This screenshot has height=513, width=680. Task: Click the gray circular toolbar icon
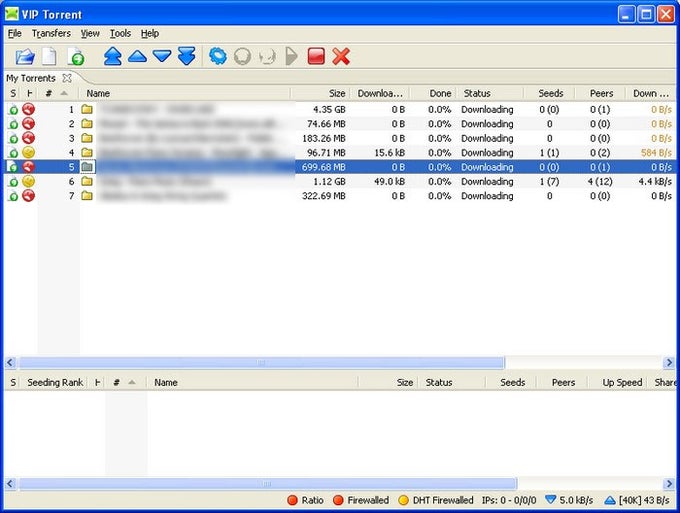[242, 56]
